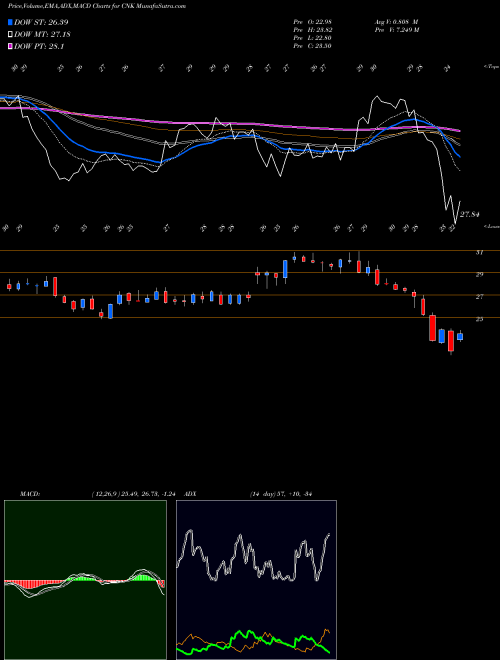Click the 'Pre H: 23.82' value
The image size is (500, 660).
point(312,30)
